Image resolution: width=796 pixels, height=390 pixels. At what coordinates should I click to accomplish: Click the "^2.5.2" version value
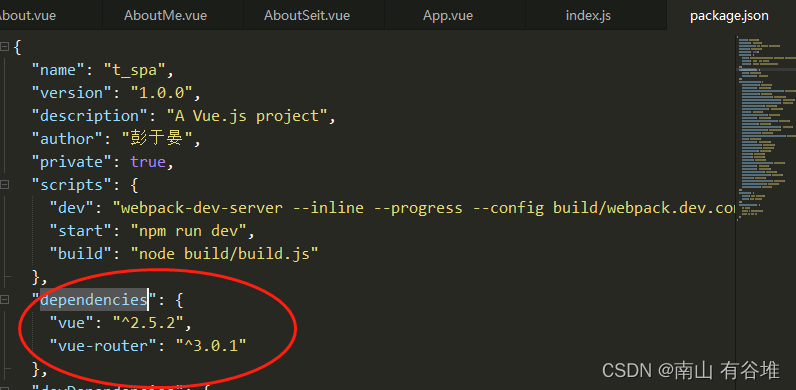pyautogui.click(x=148, y=322)
